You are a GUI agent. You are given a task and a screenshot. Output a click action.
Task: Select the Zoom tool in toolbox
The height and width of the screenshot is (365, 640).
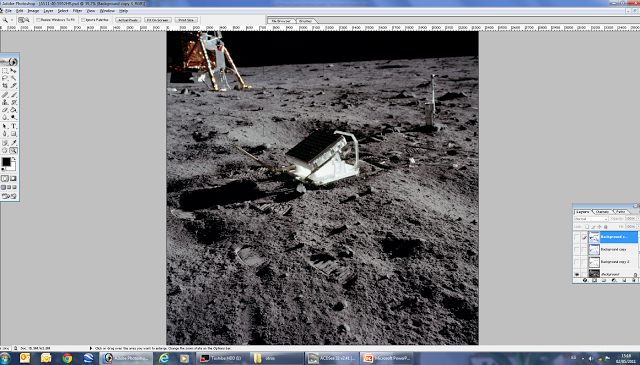click(x=13, y=150)
